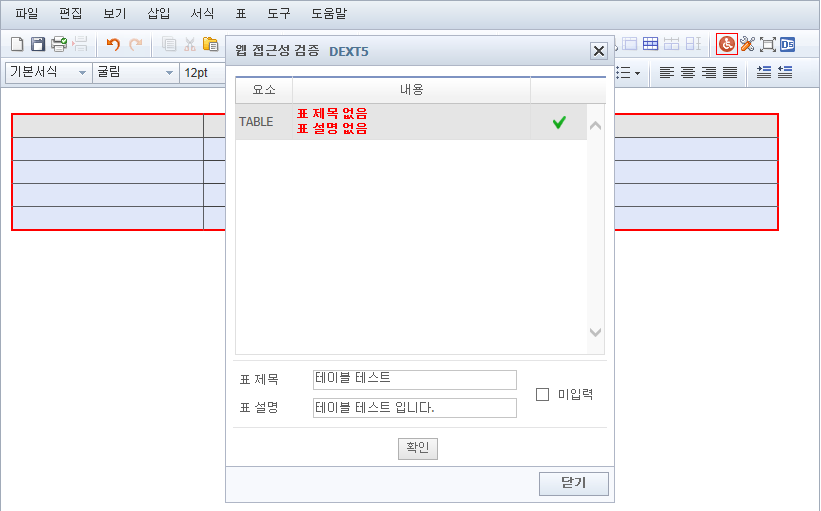821x511 pixels.
Task: Click the 확인 button
Action: pos(418,449)
